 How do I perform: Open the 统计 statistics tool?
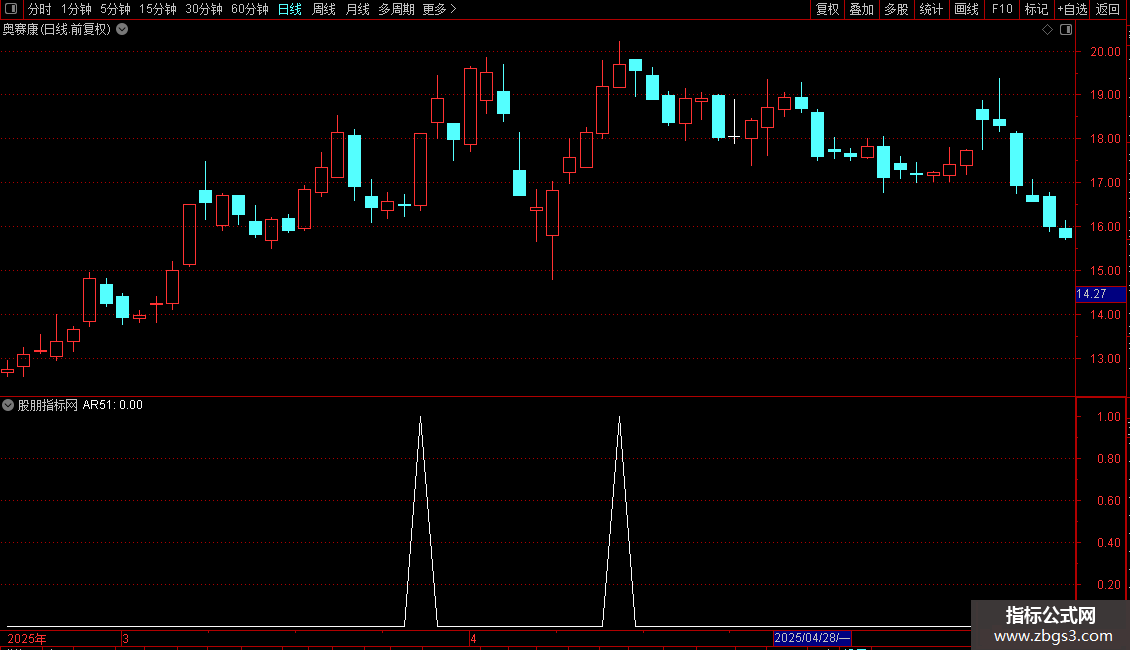click(931, 9)
